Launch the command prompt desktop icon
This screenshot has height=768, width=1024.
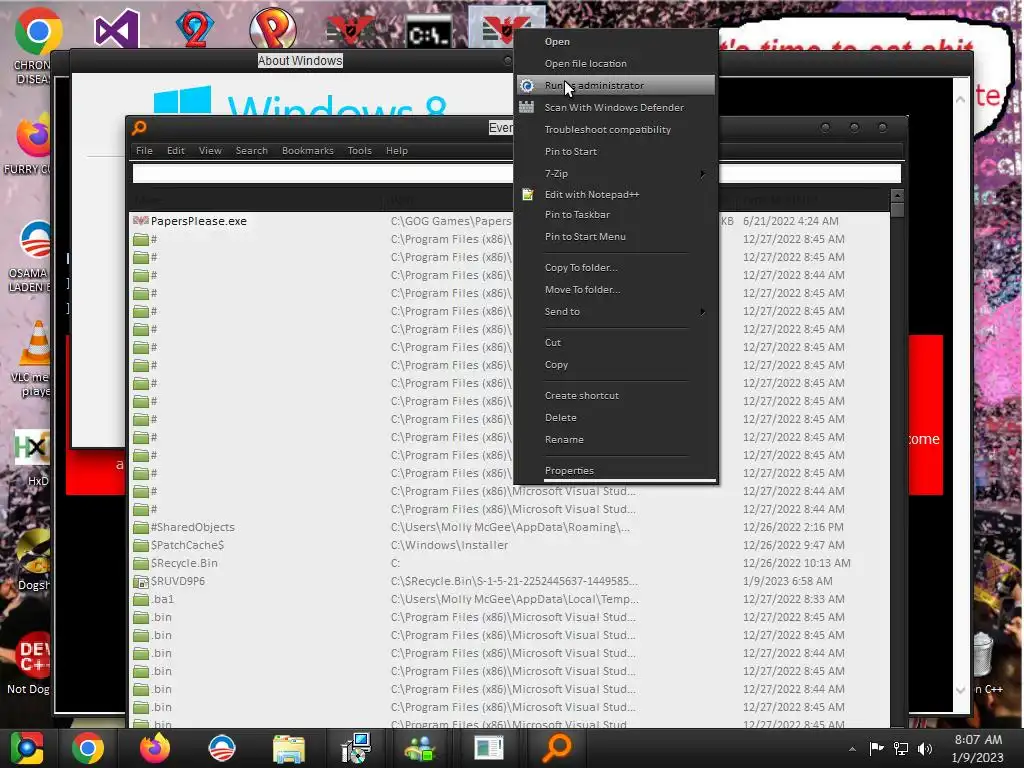[x=428, y=33]
